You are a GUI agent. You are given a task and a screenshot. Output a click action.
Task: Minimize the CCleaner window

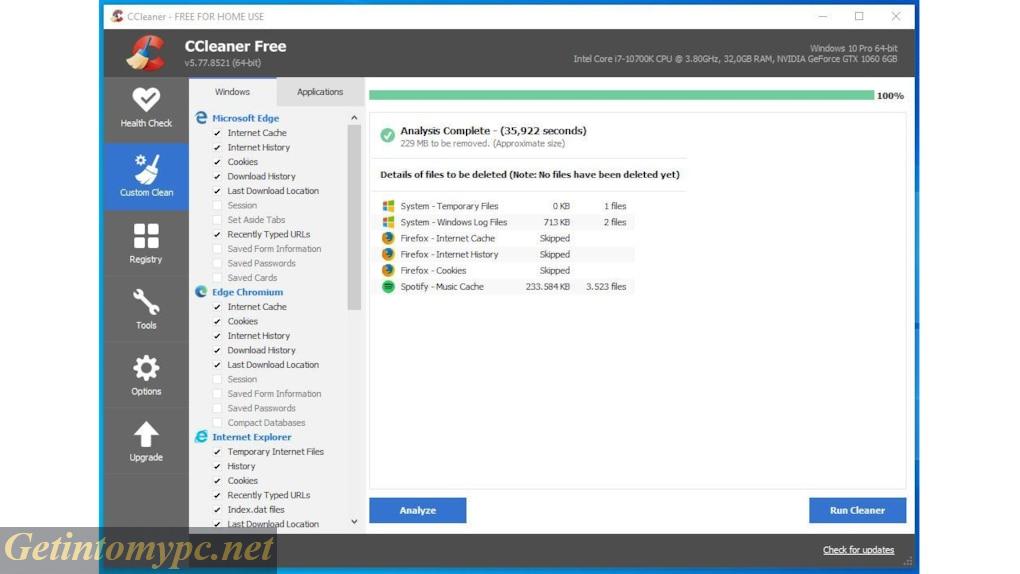823,16
